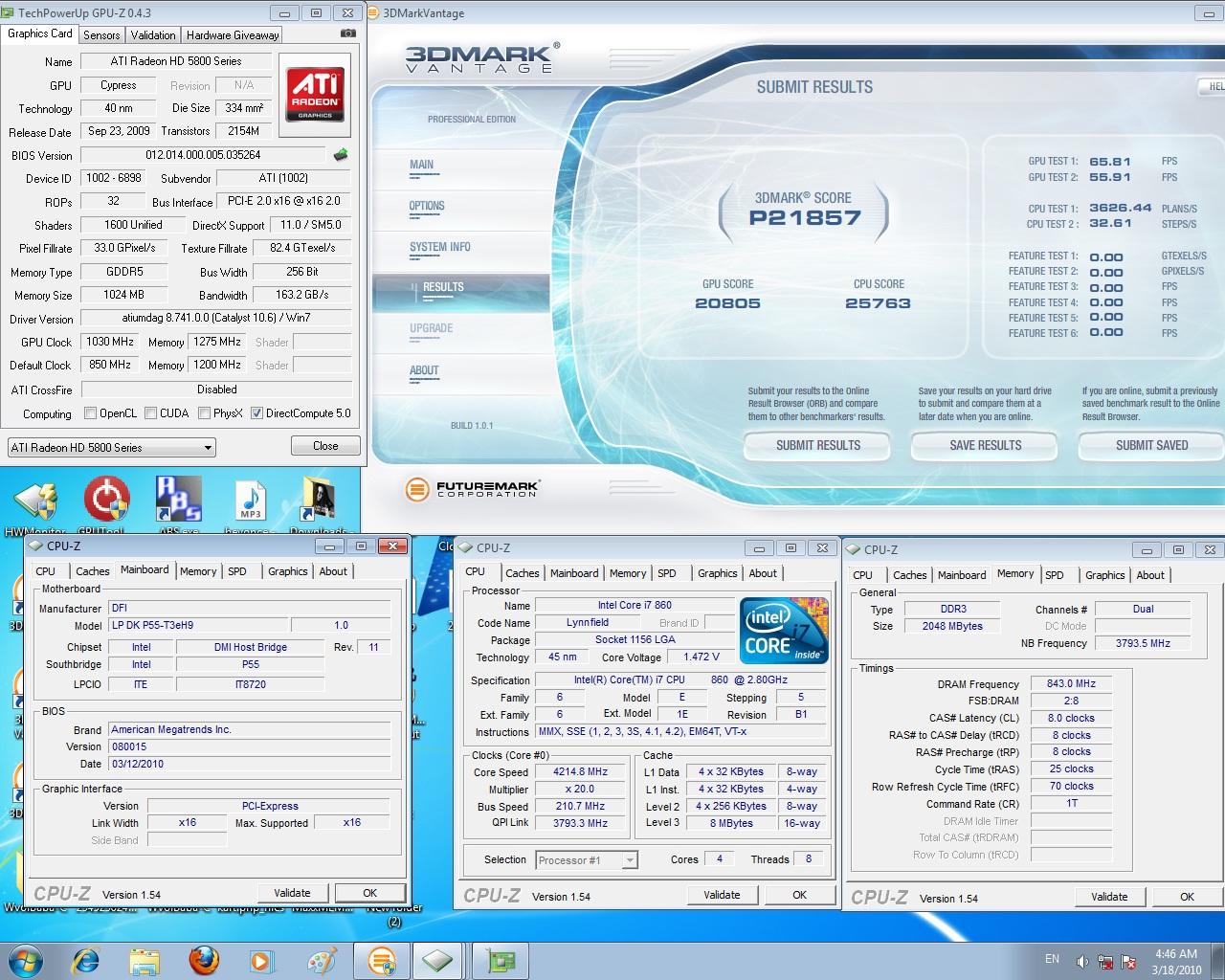Open the HWMonitor desktop shortcut

(35, 505)
